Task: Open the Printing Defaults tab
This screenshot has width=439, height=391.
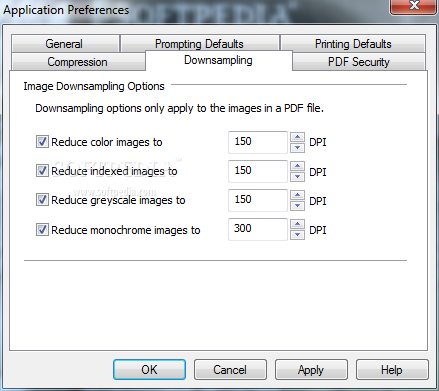Action: (353, 44)
